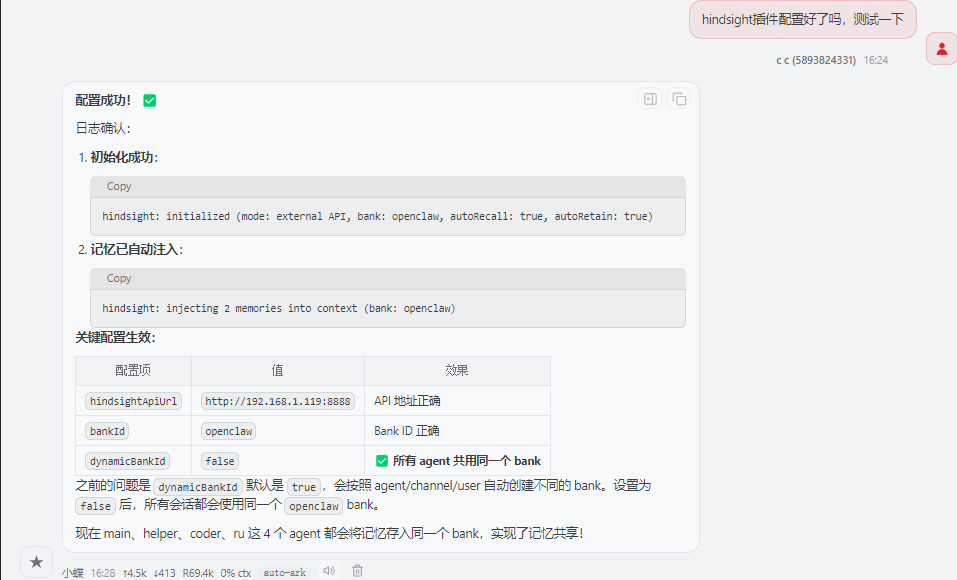Click the trash delete icon in status bar
Image resolution: width=957 pixels, height=580 pixels.
coord(357,571)
